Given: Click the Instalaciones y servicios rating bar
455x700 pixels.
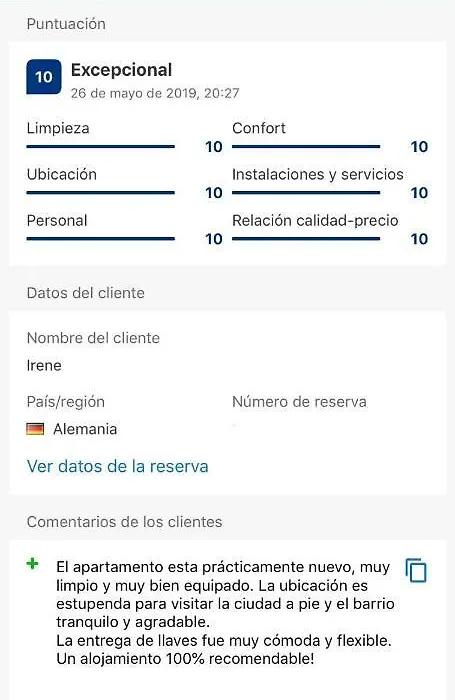Looking at the screenshot, I should 306,192.
